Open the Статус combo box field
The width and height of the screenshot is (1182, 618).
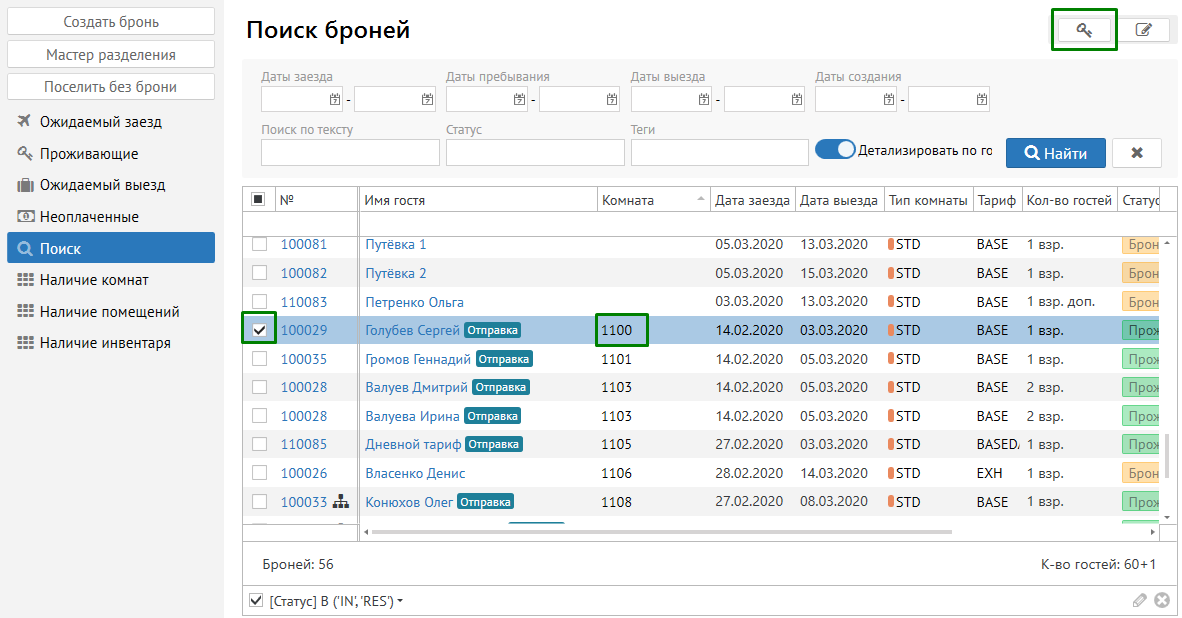point(535,153)
